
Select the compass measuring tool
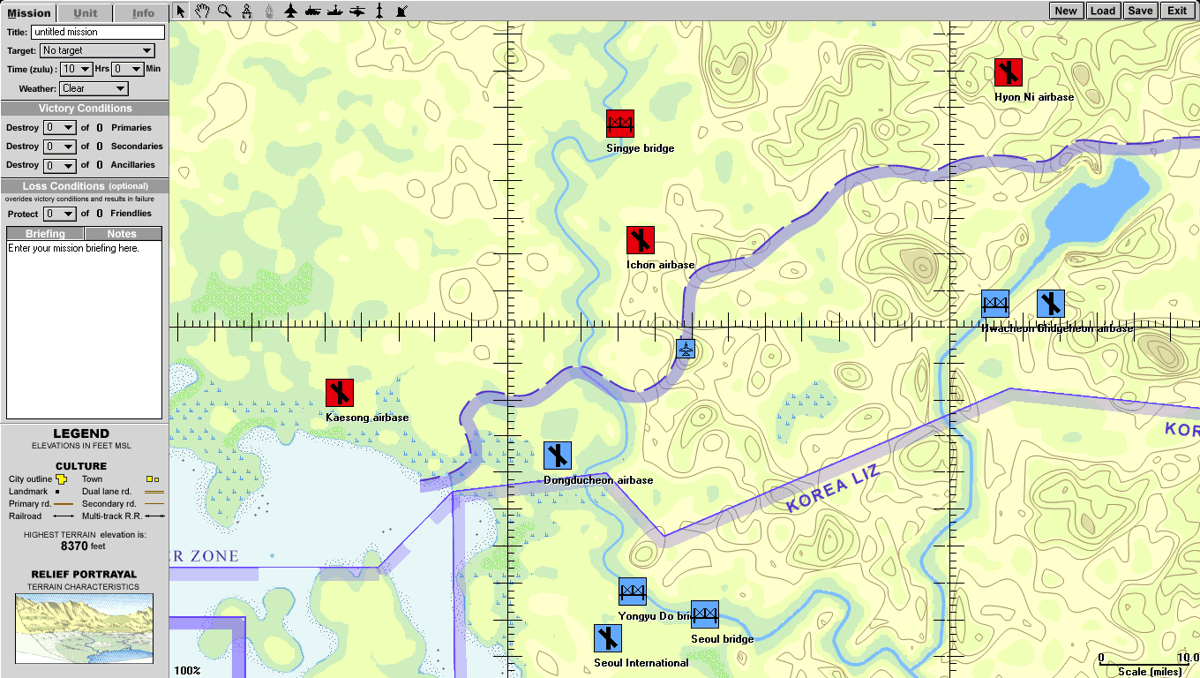click(x=246, y=11)
